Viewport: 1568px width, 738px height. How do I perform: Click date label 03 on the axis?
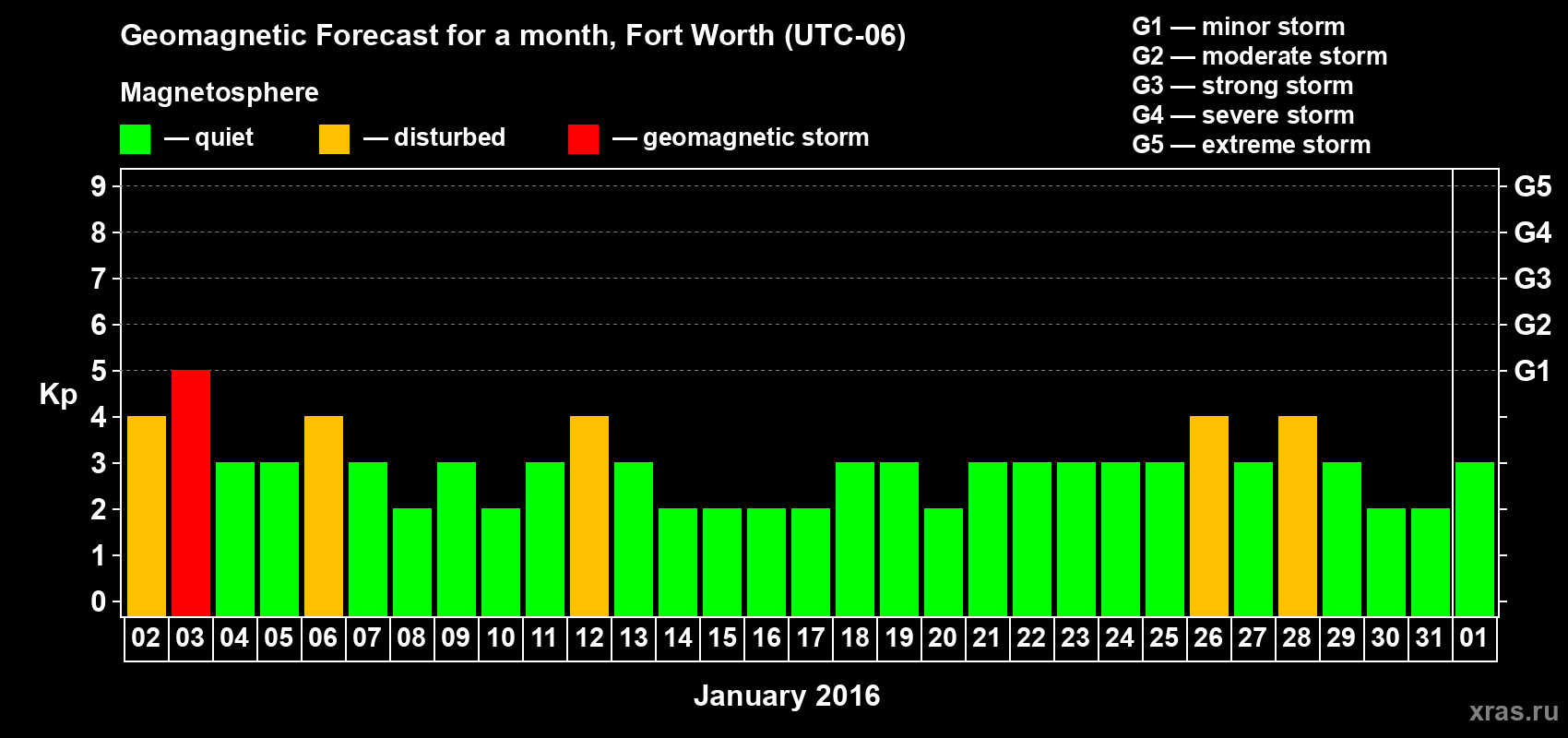tap(190, 637)
